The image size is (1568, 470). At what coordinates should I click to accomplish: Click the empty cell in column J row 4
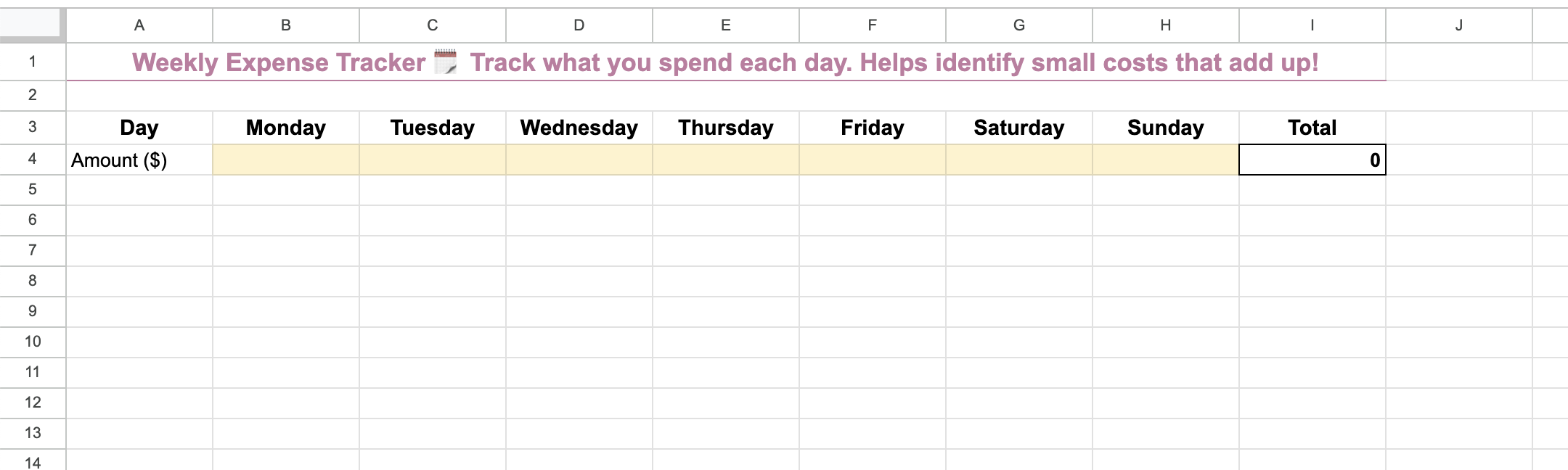[1458, 160]
